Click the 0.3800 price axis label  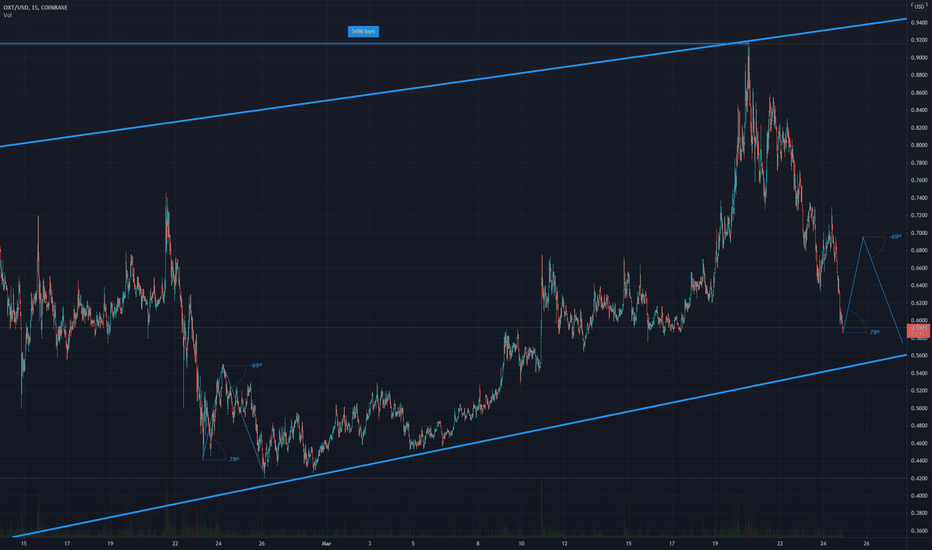[x=919, y=514]
